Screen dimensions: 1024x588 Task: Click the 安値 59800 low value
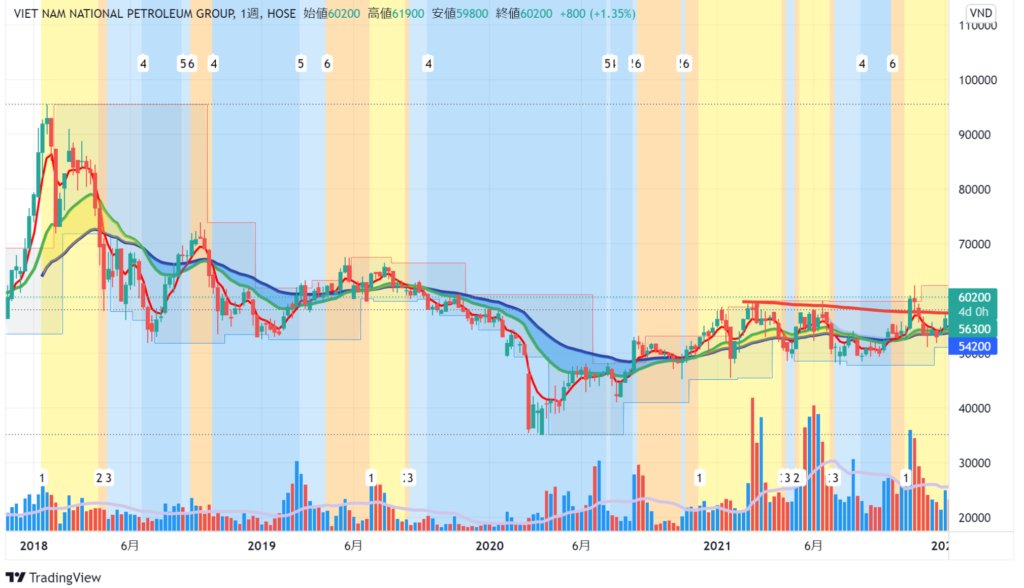(460, 13)
